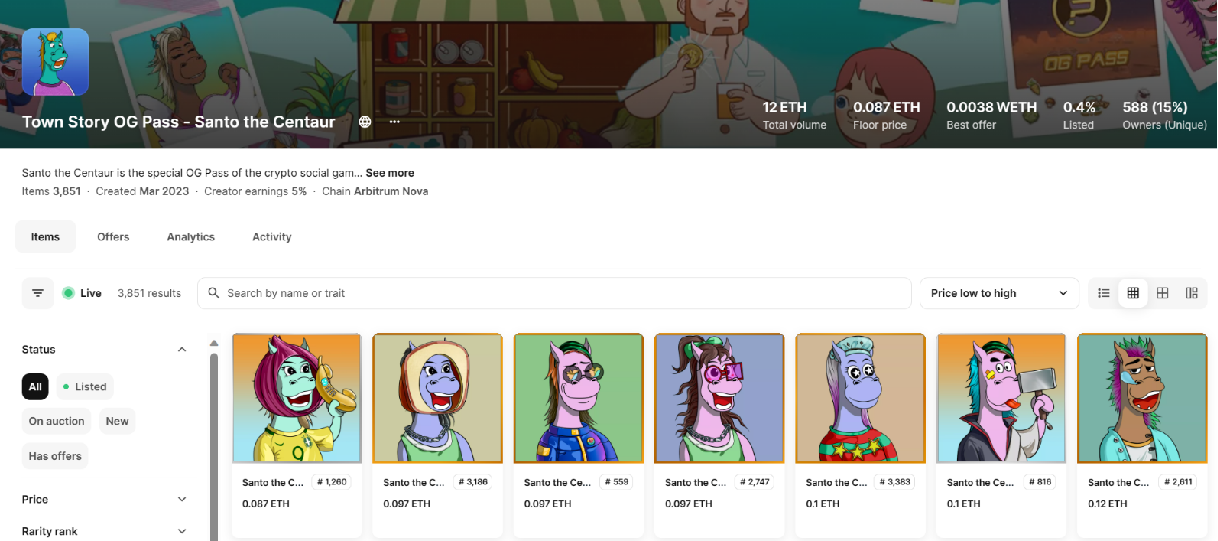The width and height of the screenshot is (1218, 541).
Task: Switch to the Offers tab
Action: pyautogui.click(x=113, y=237)
